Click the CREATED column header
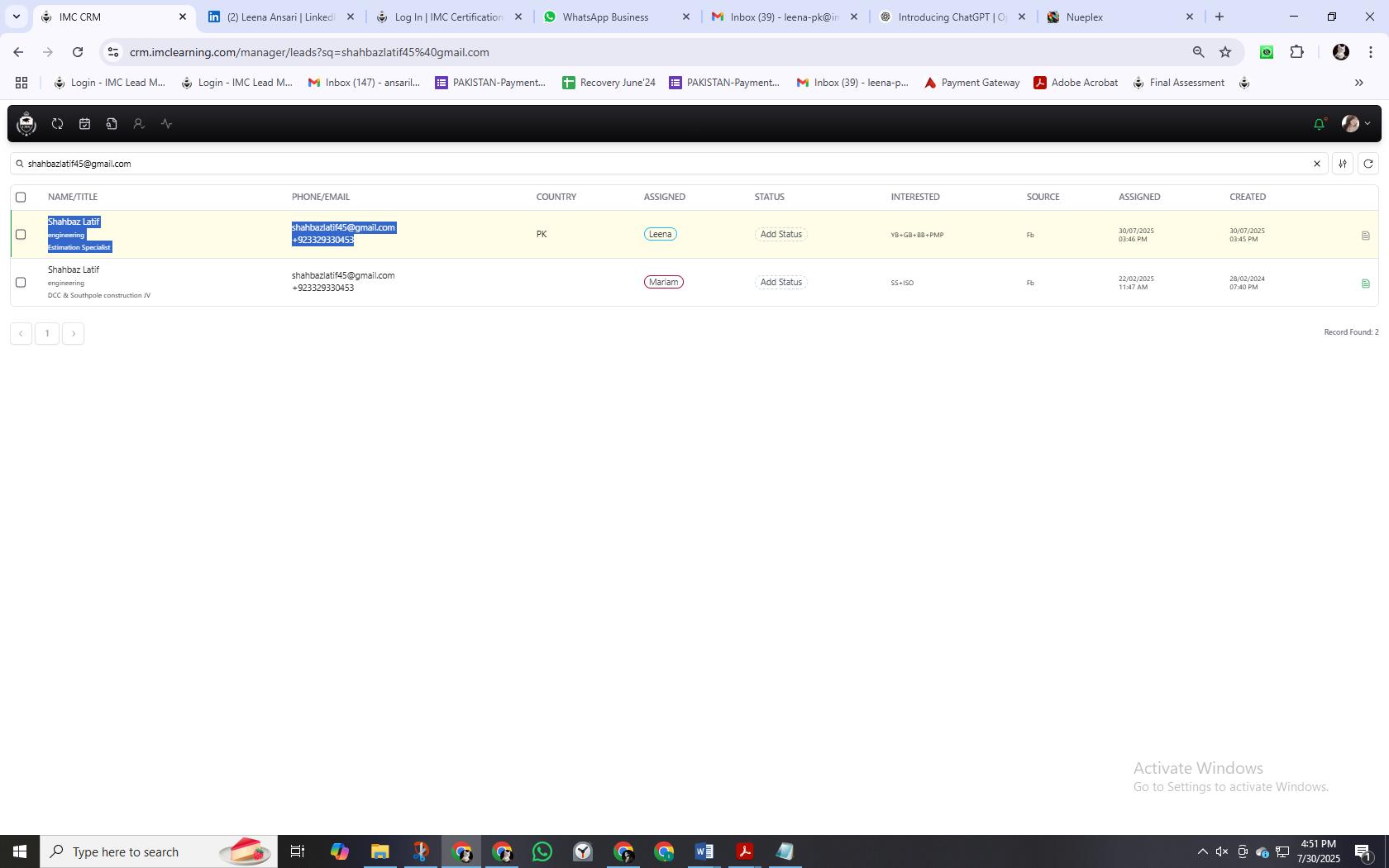The height and width of the screenshot is (868, 1389). [1248, 197]
